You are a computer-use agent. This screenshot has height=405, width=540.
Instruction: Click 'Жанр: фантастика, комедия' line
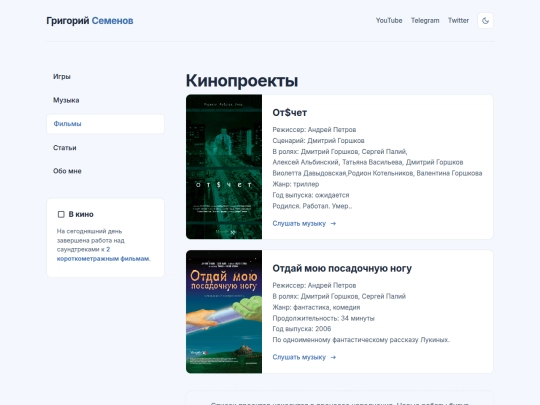316,307
